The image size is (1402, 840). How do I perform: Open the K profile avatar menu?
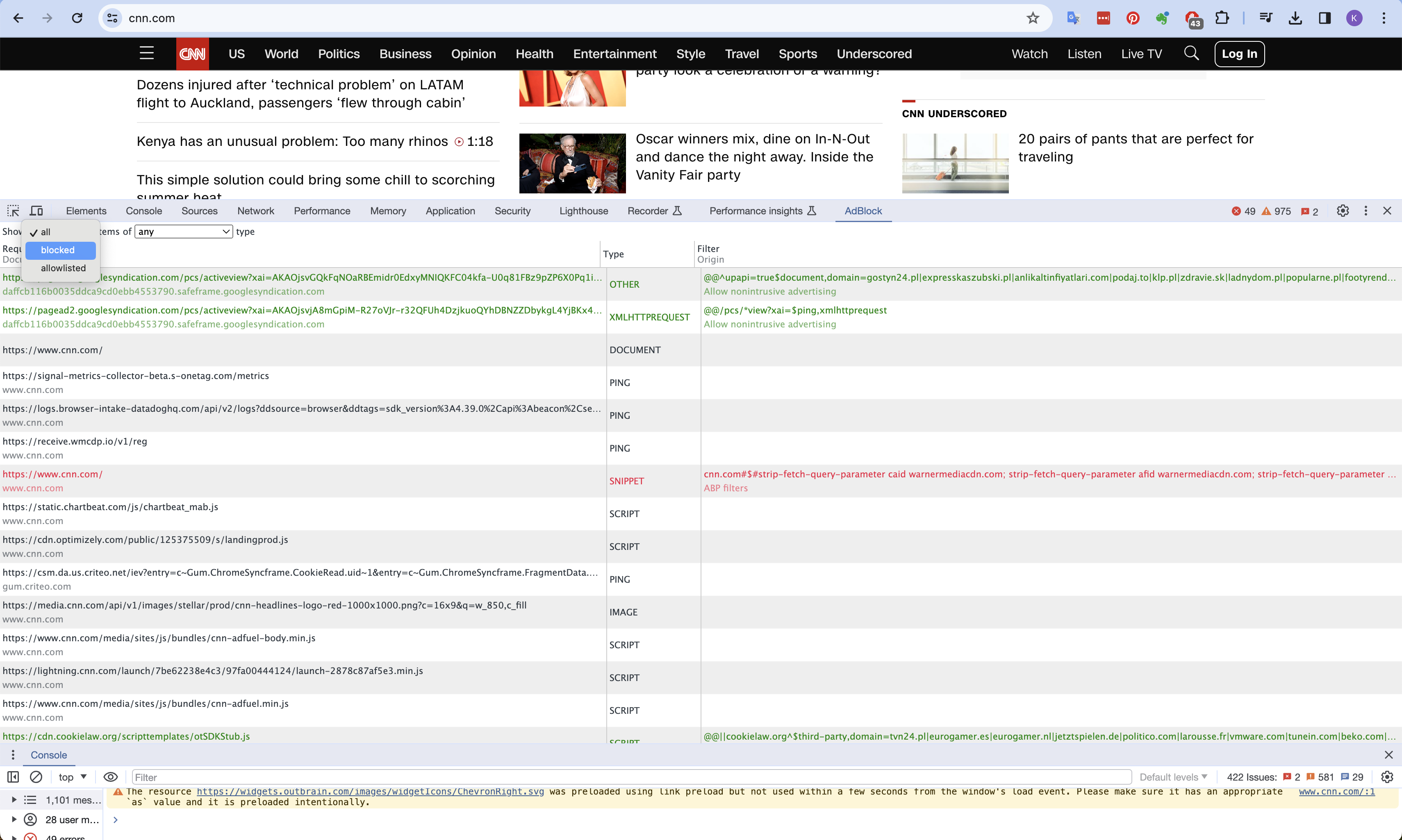pos(1354,18)
